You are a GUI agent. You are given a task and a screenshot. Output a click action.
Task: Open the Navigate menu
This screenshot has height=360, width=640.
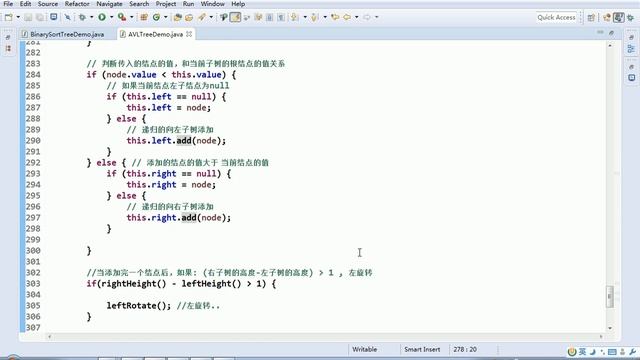tap(109, 4)
